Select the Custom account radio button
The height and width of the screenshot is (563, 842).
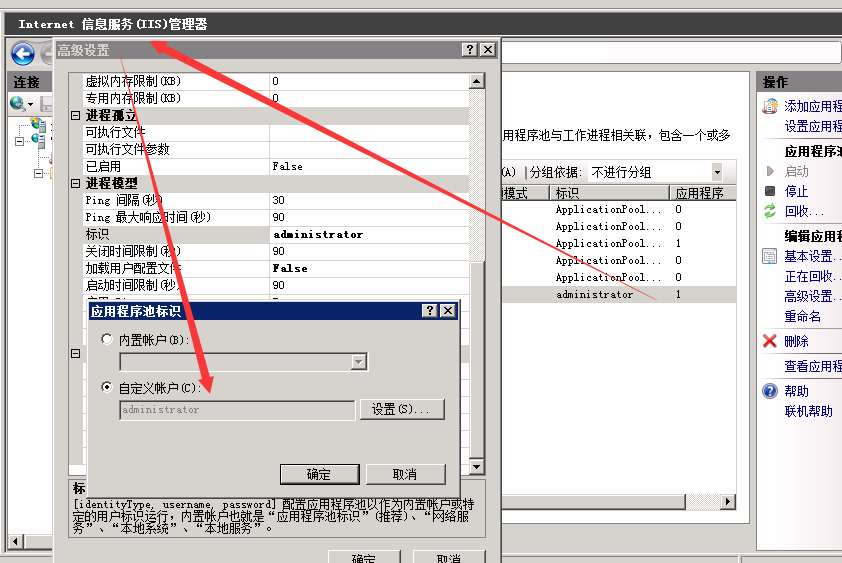(107, 387)
